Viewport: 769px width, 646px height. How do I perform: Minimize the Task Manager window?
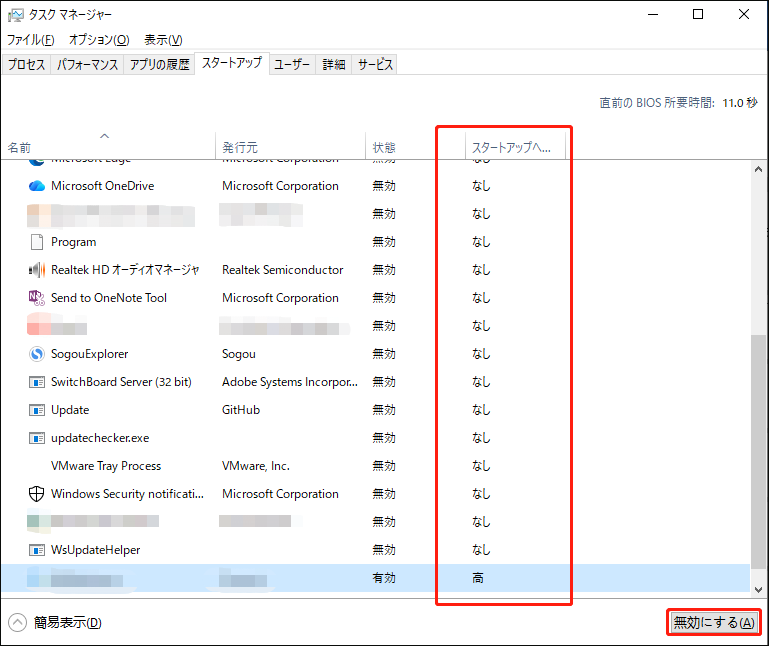[653, 15]
